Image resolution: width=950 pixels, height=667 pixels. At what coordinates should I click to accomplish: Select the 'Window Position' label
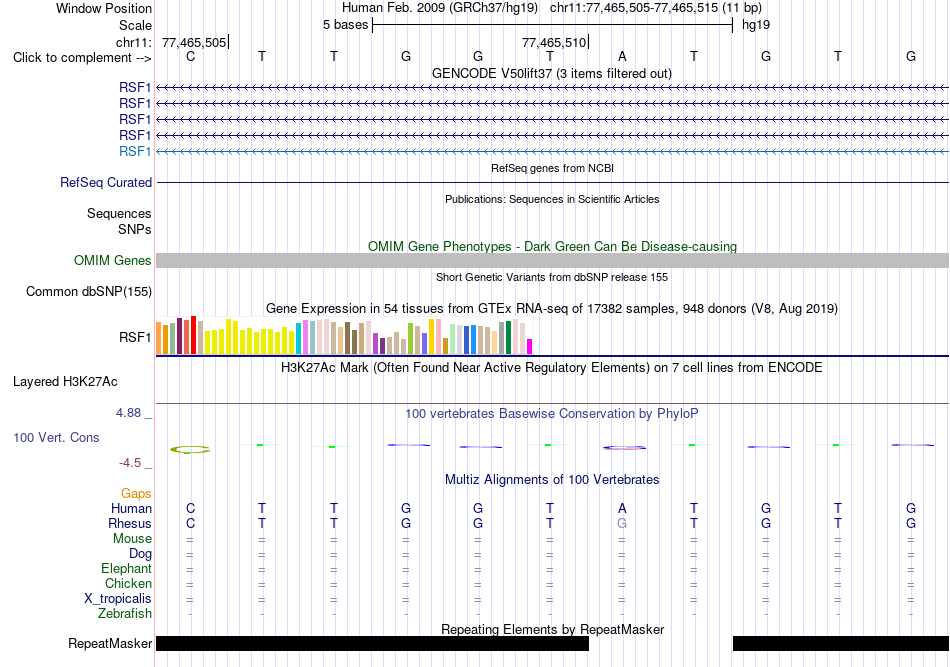pyautogui.click(x=104, y=8)
